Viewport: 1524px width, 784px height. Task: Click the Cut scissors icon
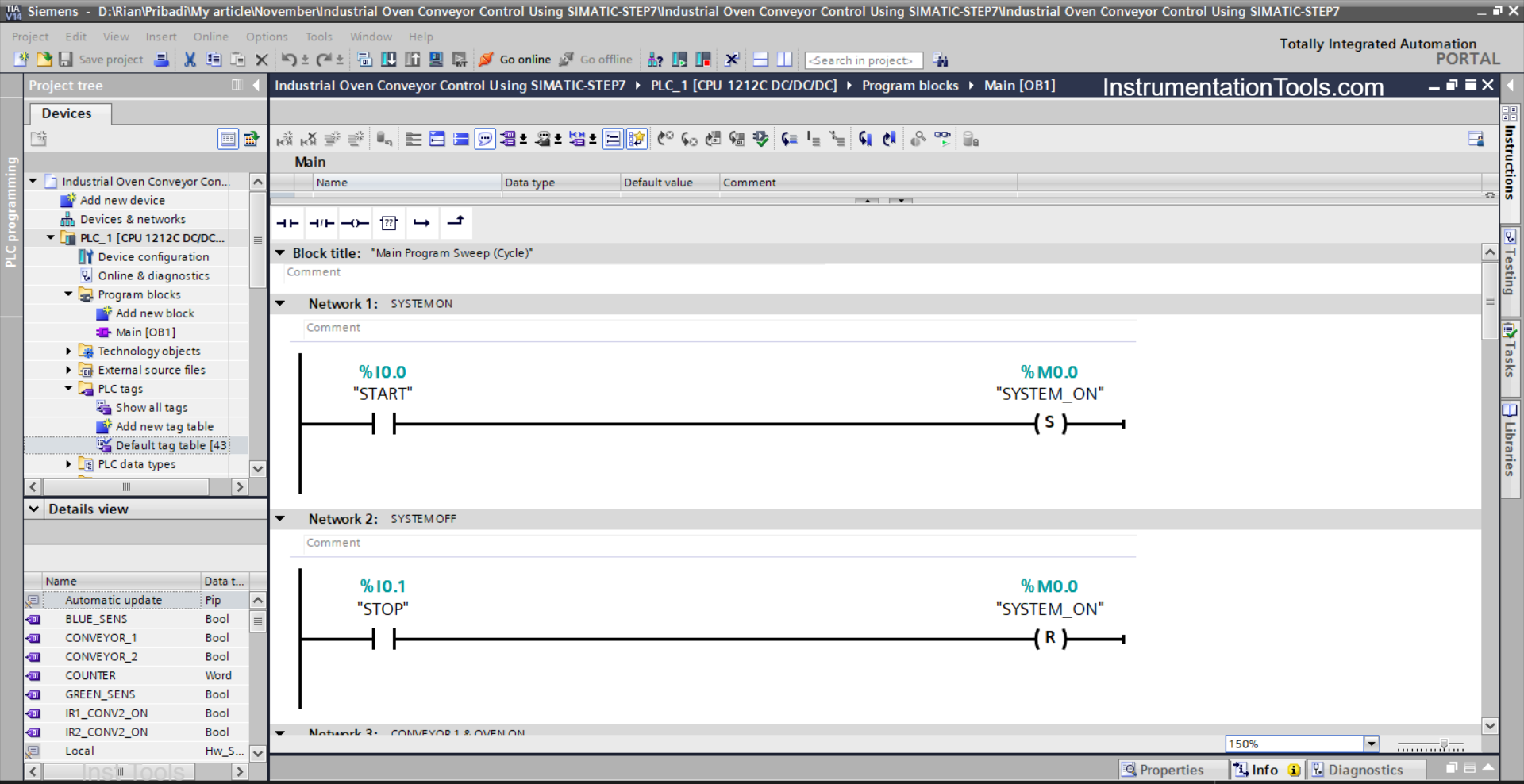(x=190, y=60)
